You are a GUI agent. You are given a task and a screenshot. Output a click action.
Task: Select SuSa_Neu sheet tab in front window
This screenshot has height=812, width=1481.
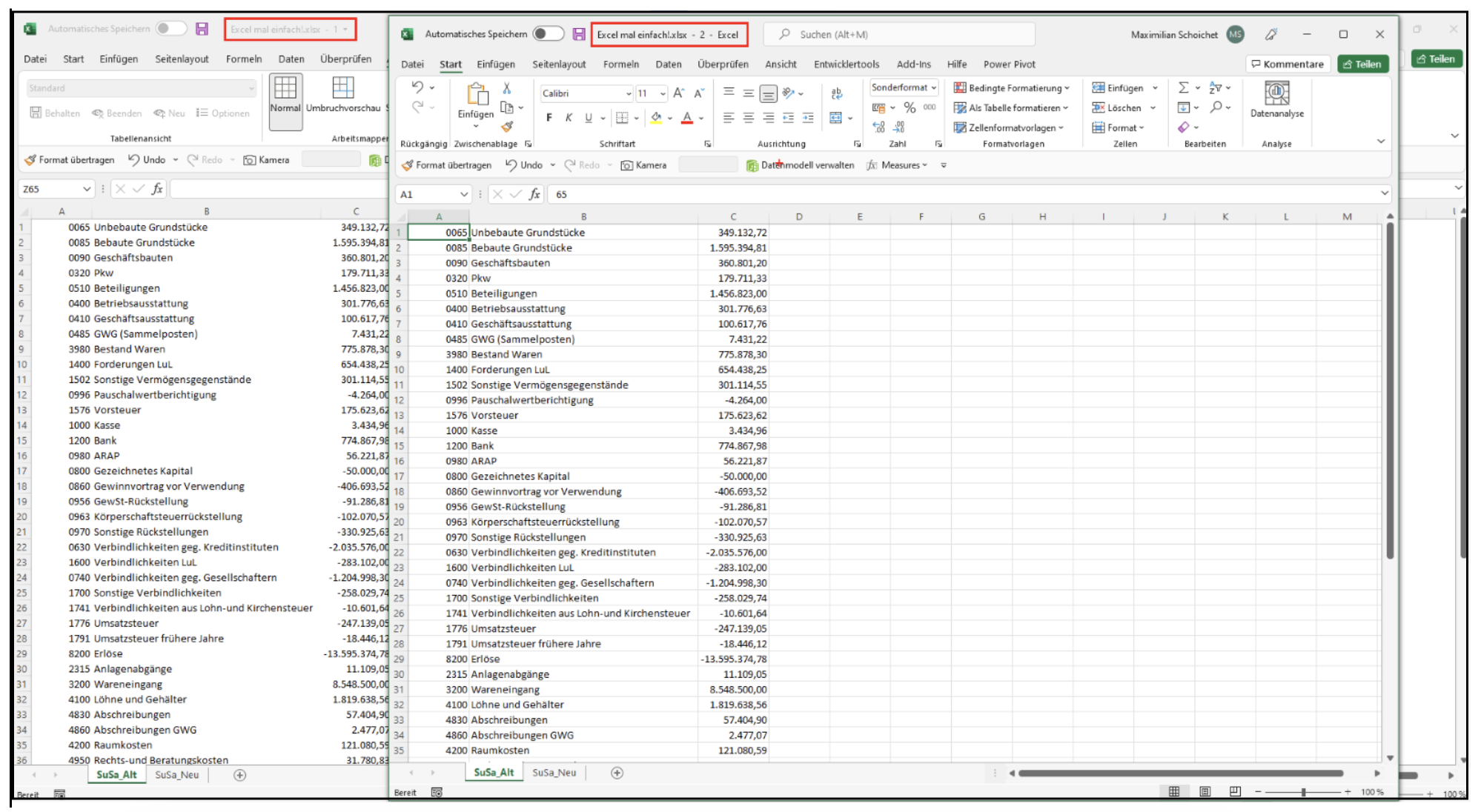(554, 773)
